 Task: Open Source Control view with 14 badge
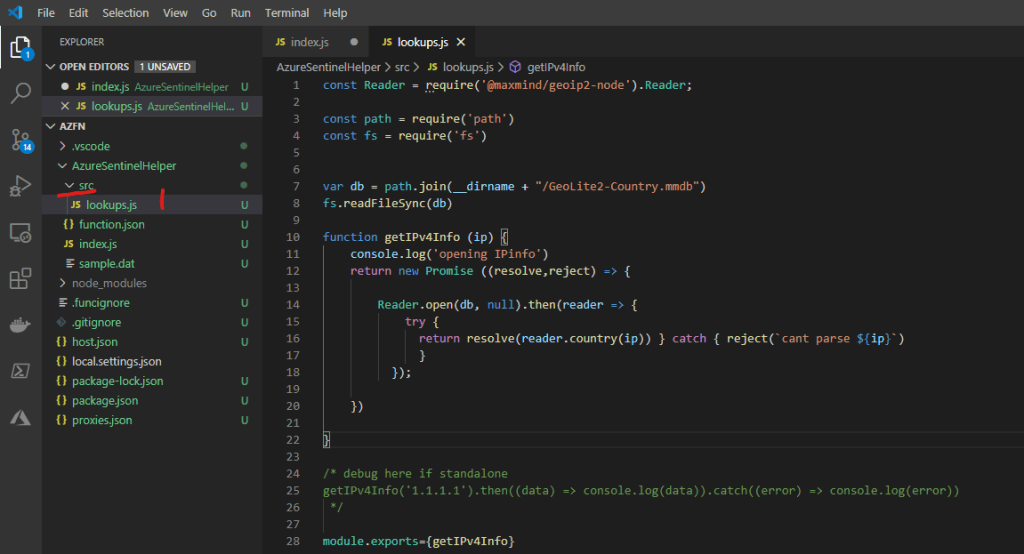[20, 139]
